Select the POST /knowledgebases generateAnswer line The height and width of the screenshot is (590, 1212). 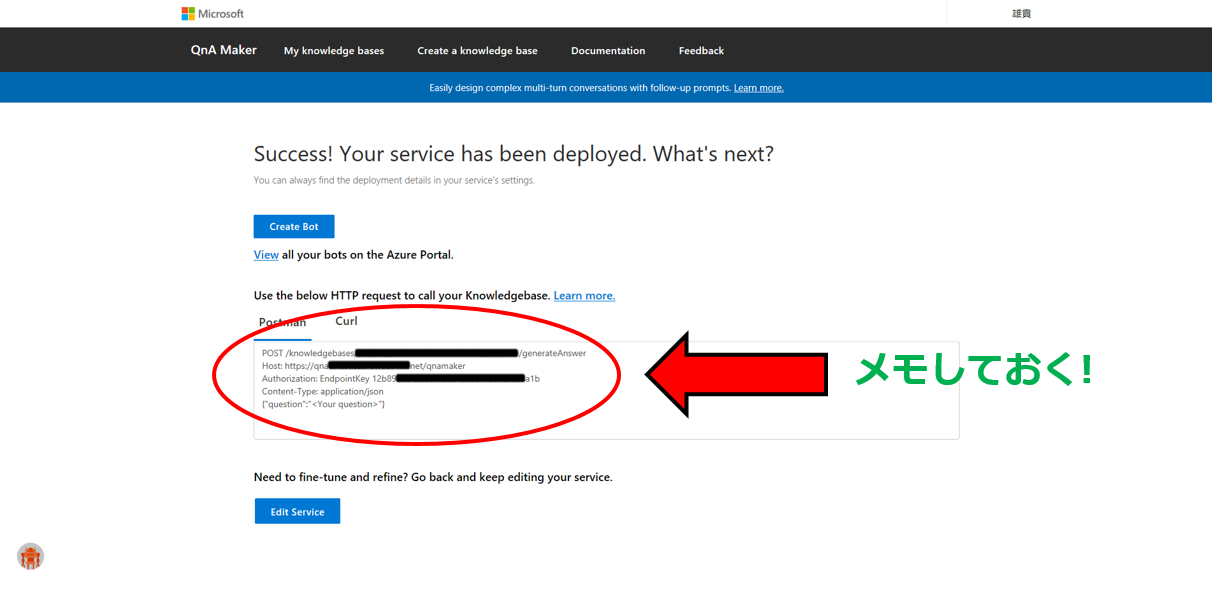[x=424, y=353]
